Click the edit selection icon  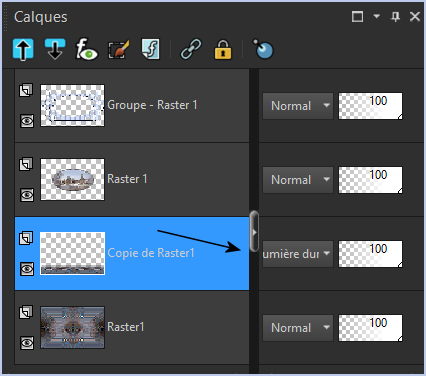coord(118,50)
